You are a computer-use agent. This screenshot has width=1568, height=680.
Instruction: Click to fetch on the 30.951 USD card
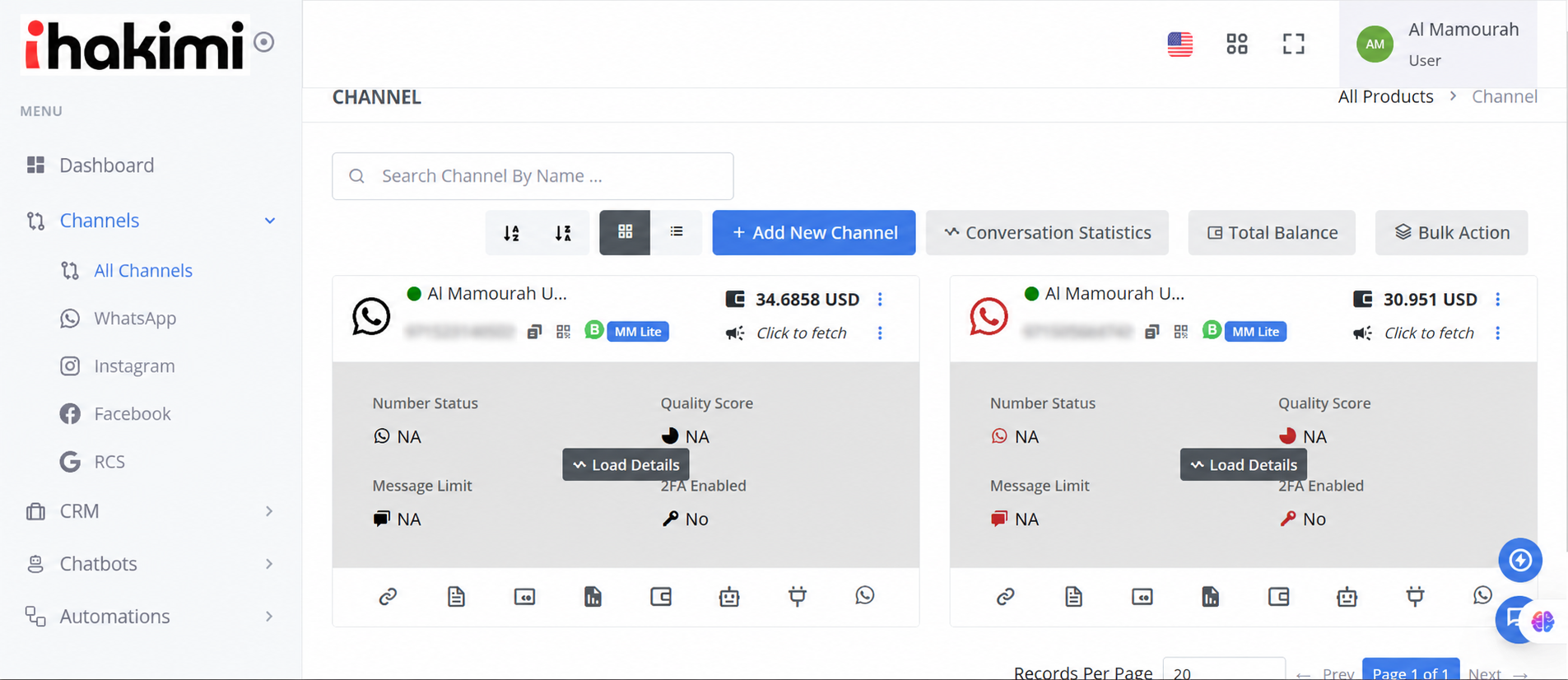[1429, 333]
